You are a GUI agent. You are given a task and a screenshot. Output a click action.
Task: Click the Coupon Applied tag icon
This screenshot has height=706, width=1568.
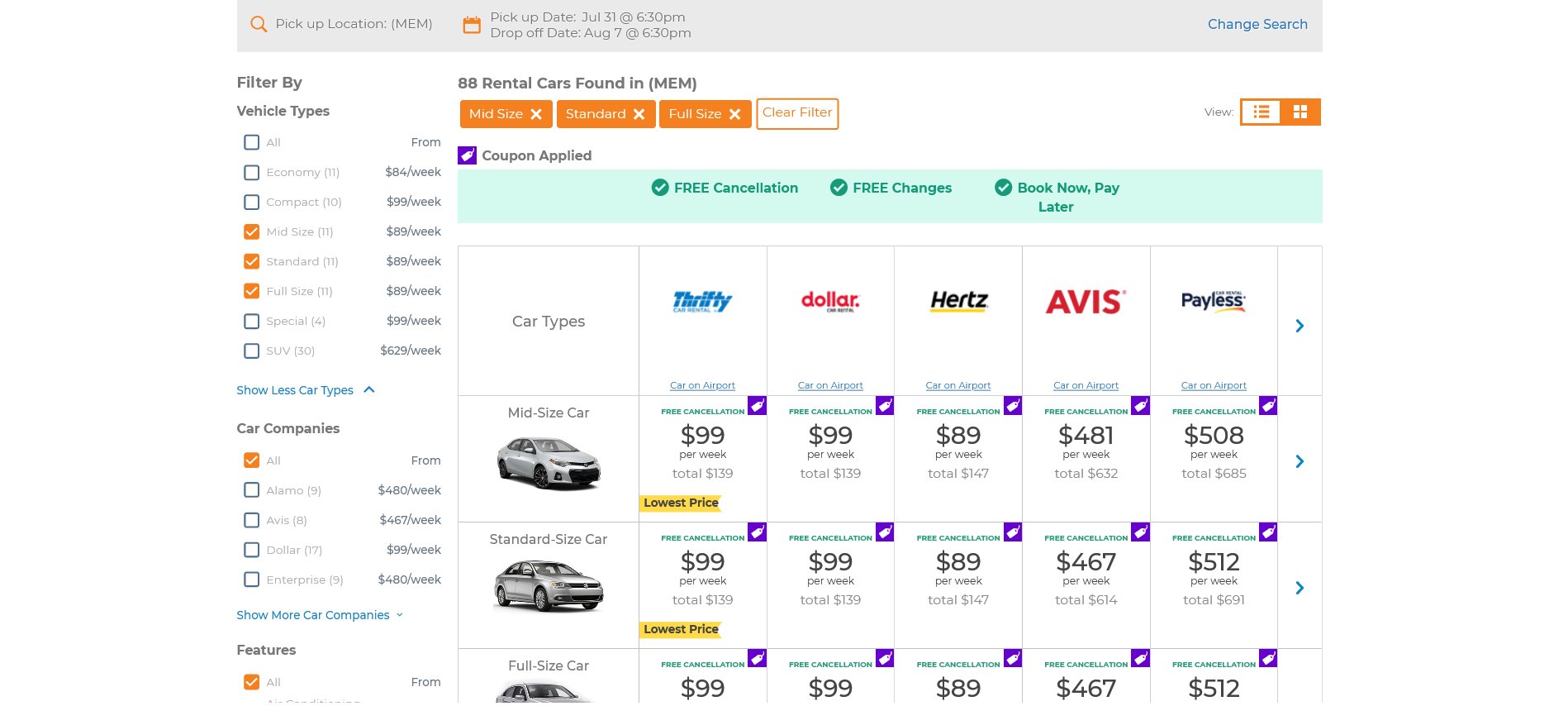tap(467, 155)
